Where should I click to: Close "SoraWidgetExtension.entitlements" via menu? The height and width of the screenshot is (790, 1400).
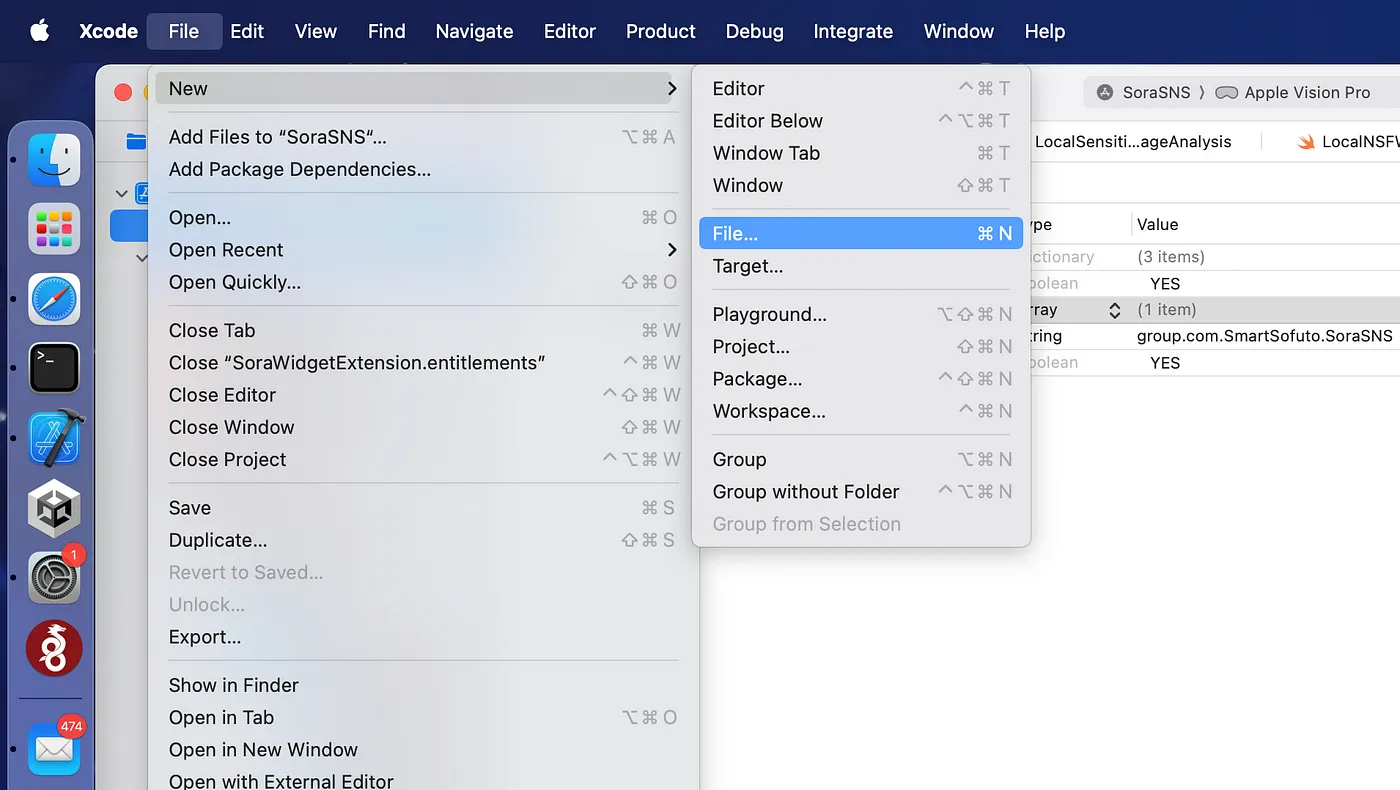(x=422, y=363)
